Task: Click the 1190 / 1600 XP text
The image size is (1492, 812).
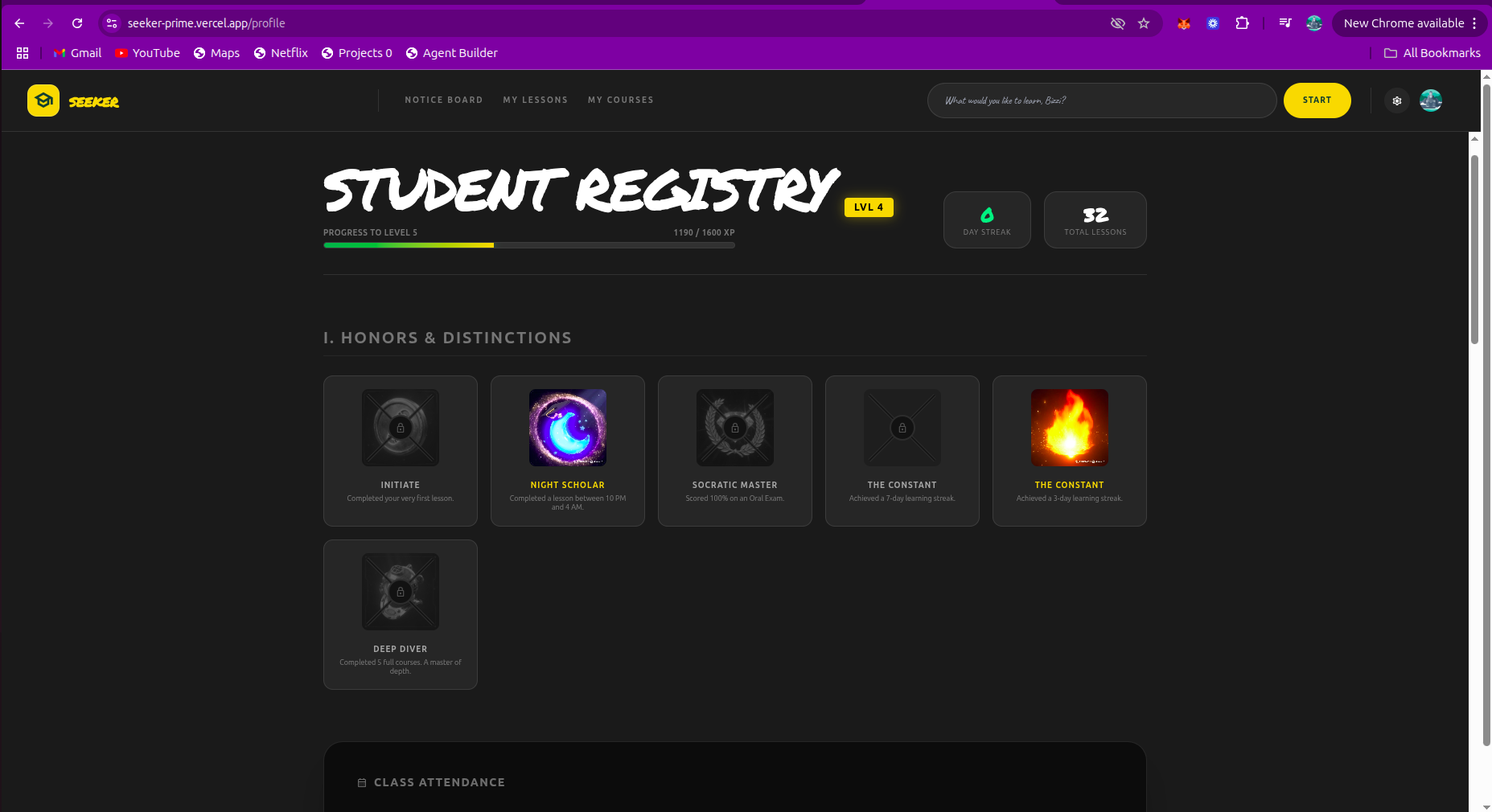Action: (704, 232)
